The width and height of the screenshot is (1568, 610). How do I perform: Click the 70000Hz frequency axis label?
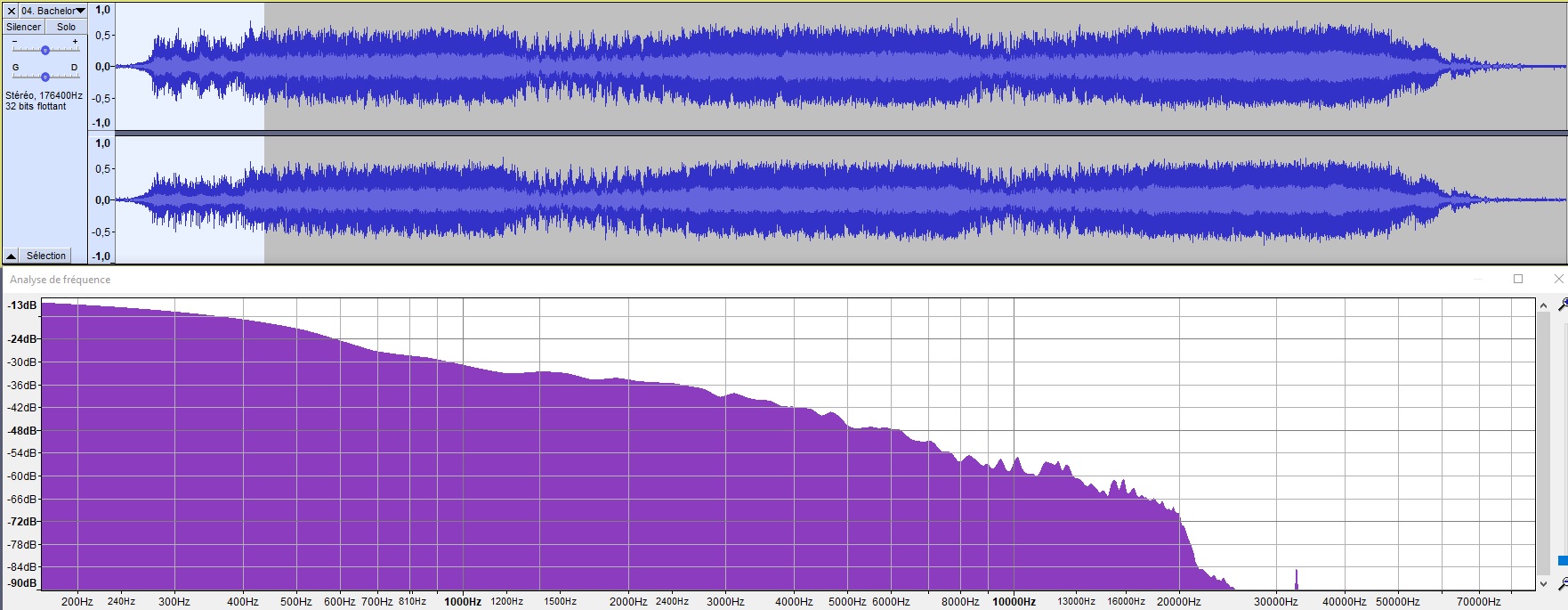[x=1478, y=601]
